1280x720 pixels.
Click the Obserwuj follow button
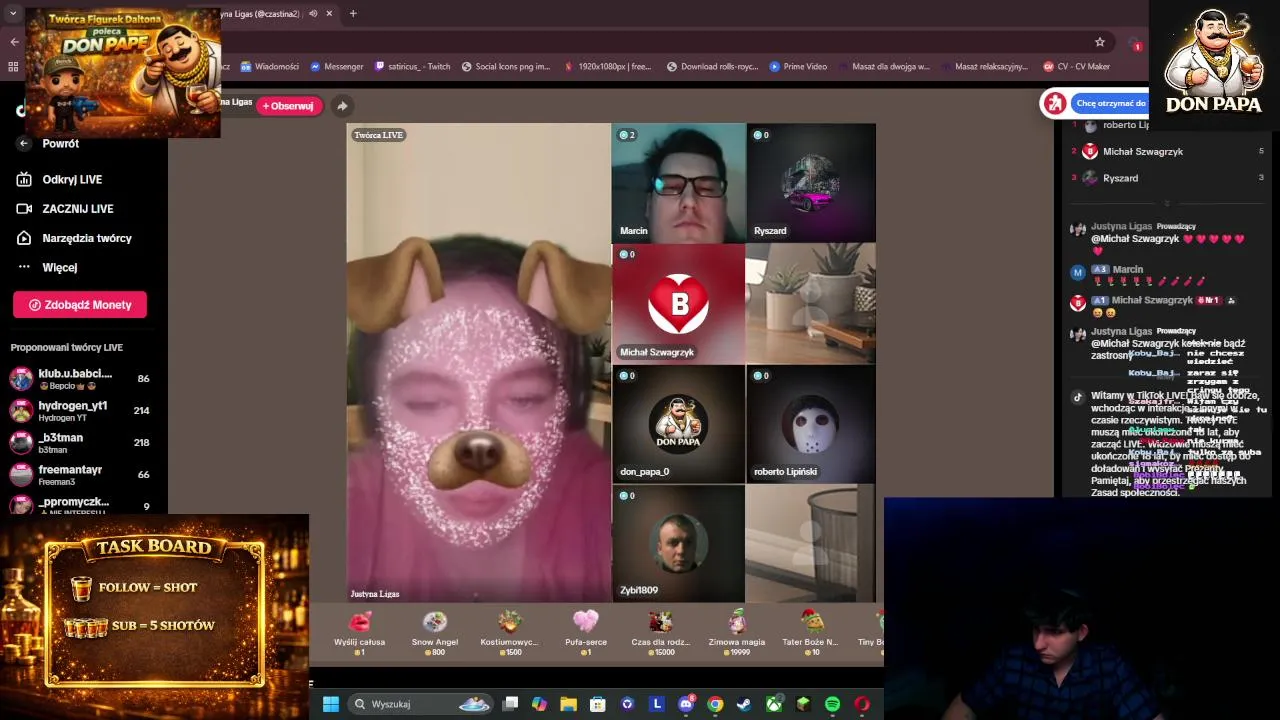(289, 106)
